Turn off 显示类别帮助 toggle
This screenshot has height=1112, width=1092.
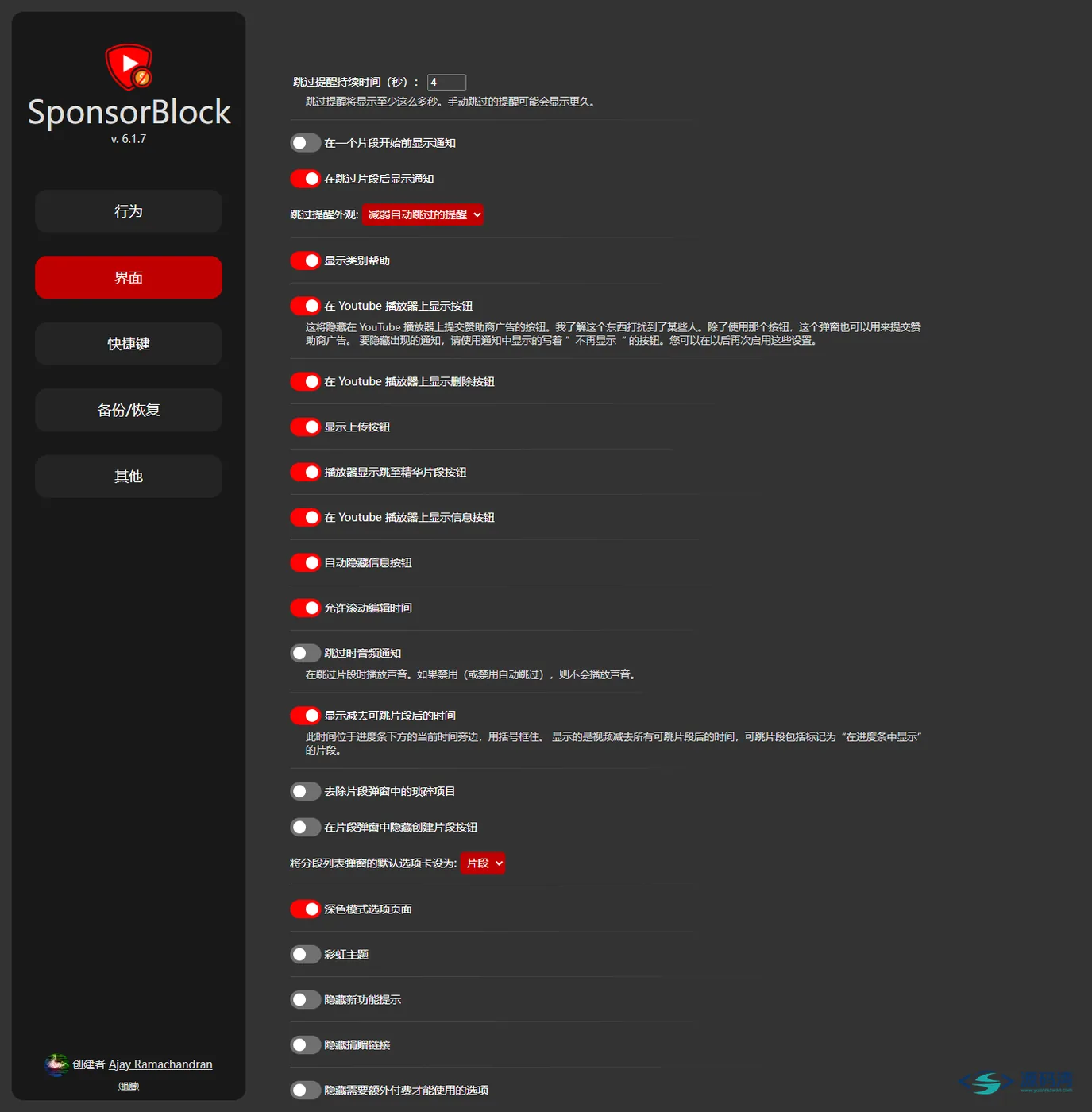(305, 261)
